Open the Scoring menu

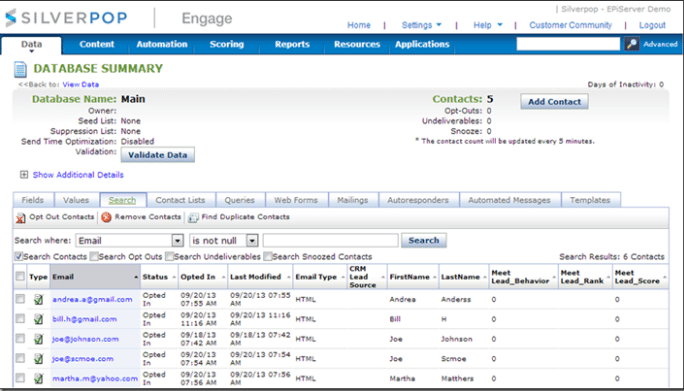(x=226, y=44)
